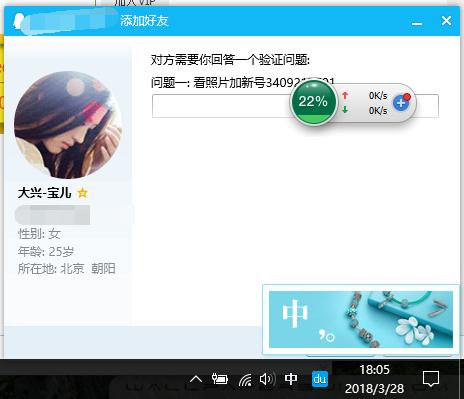Click the yellow star icon beside 大兴-宝儿

(82, 193)
